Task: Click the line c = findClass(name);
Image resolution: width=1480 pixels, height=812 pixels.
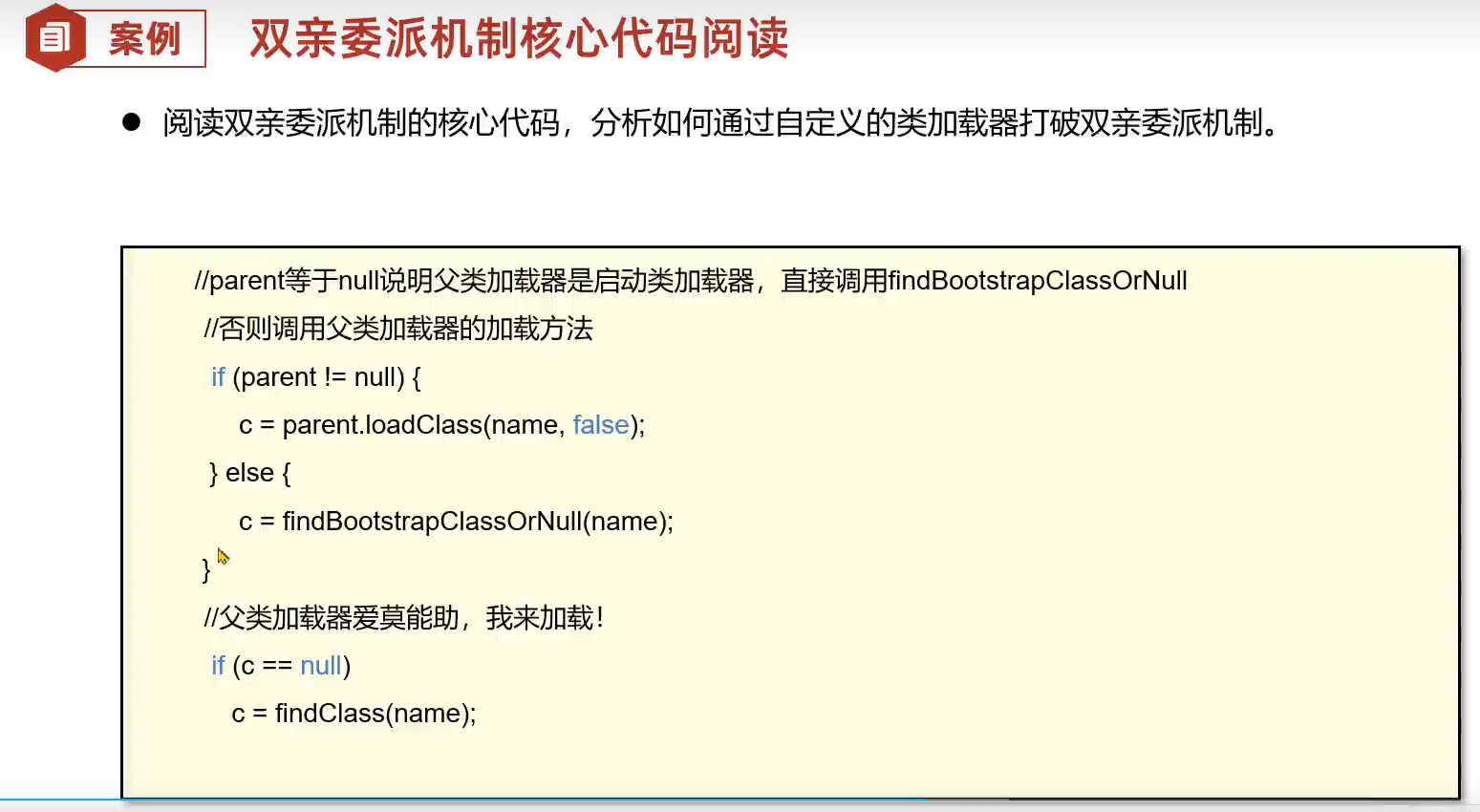Action: tap(354, 714)
